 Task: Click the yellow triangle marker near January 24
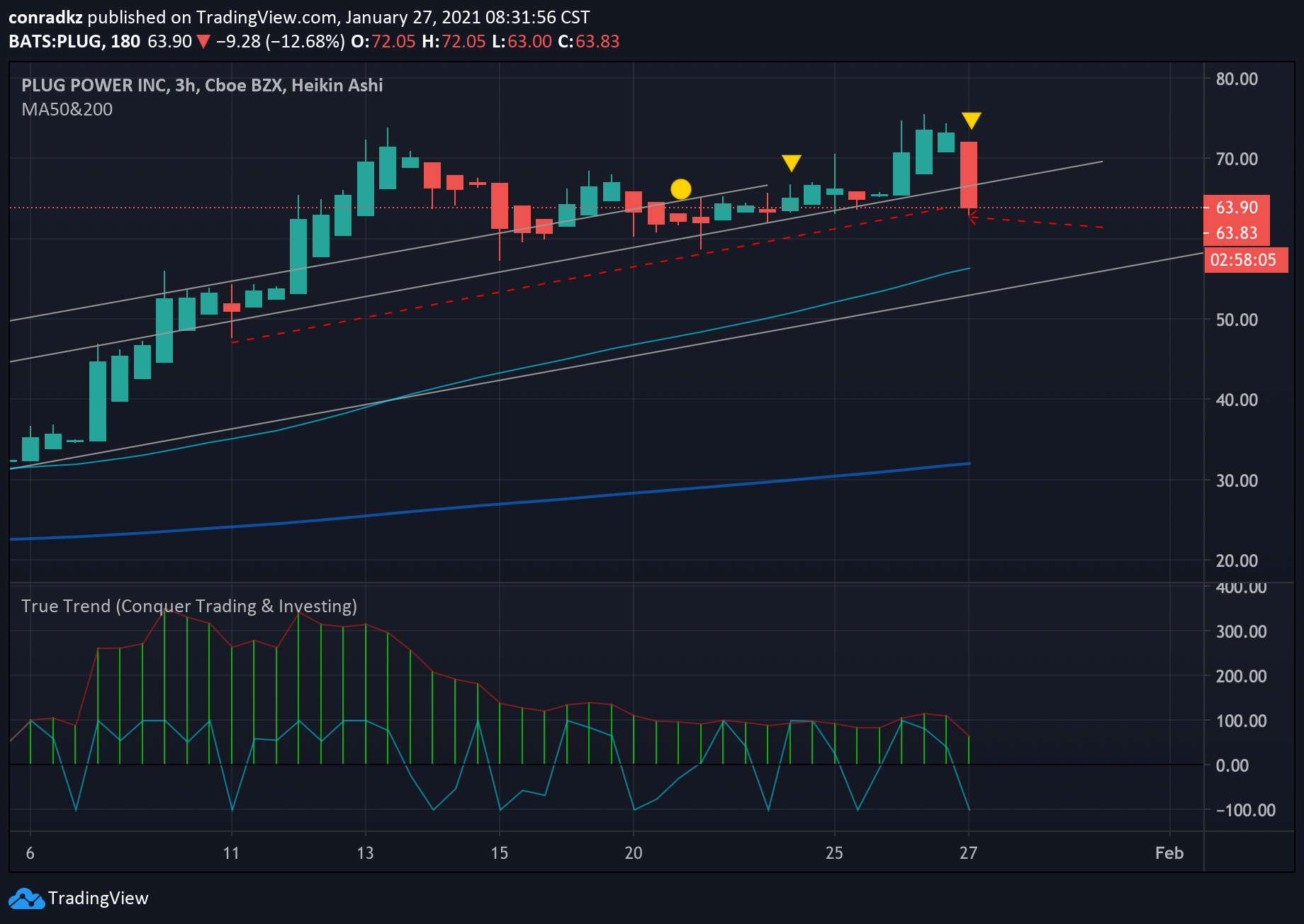(x=791, y=163)
